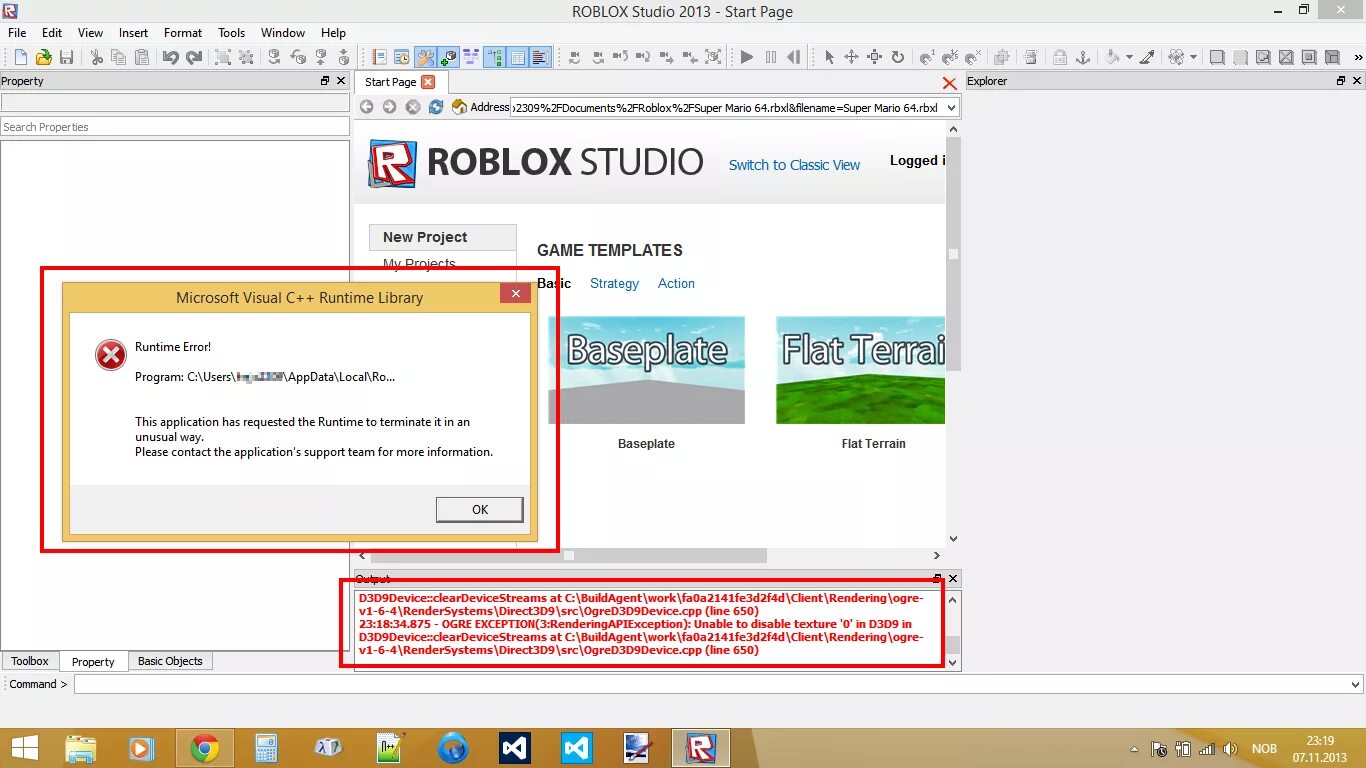The width and height of the screenshot is (1366, 768).
Task: Choose the Baseplate template thumbnail
Action: point(646,370)
